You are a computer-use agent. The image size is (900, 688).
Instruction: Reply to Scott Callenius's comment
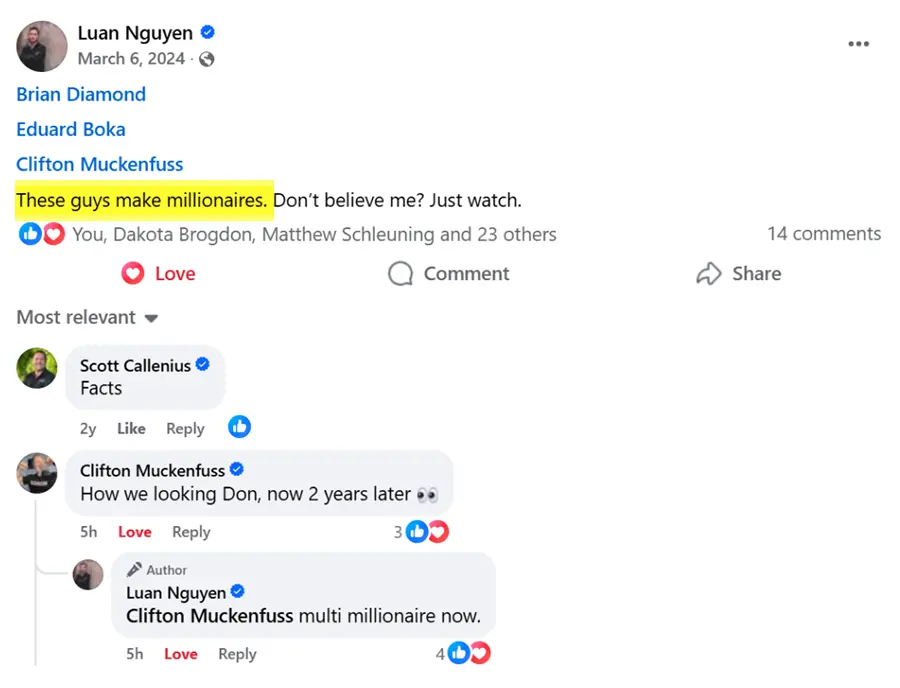click(x=185, y=429)
